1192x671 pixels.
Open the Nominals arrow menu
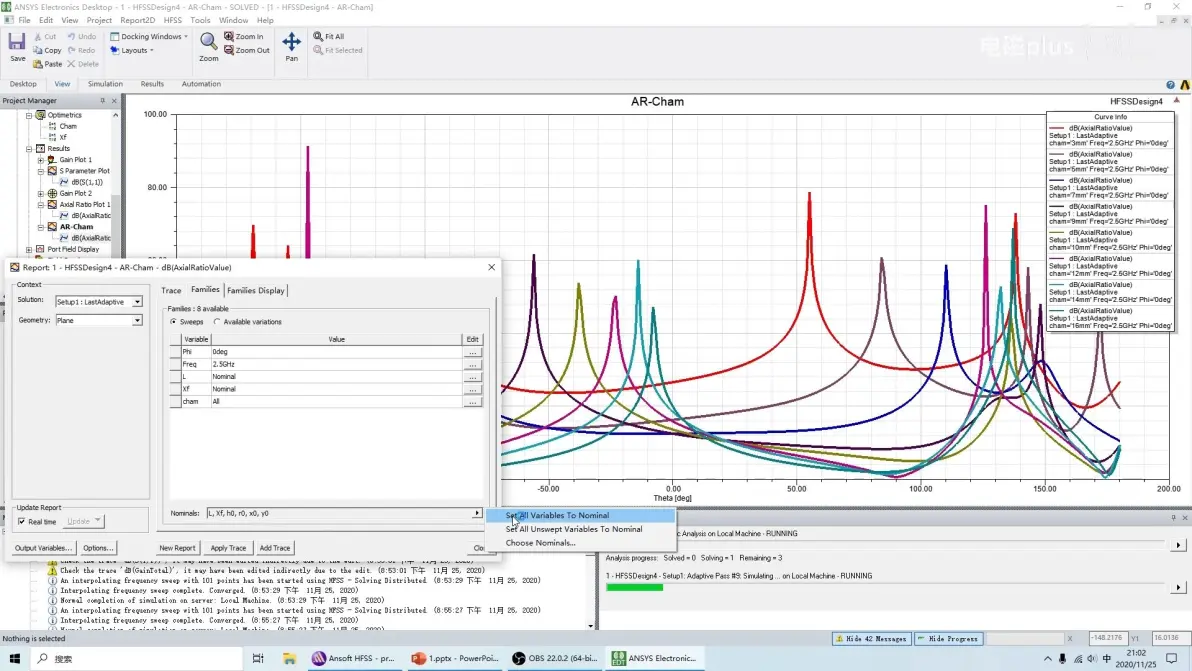pos(477,513)
